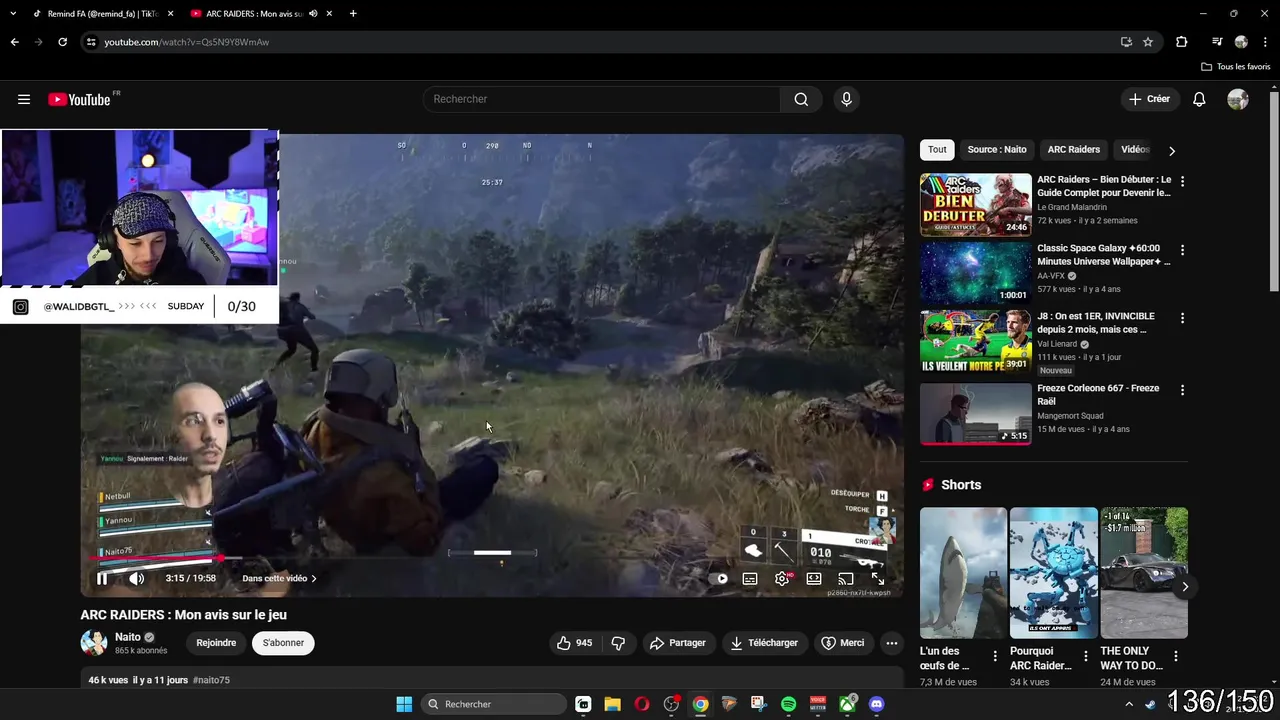Show more Shorts with the next arrow

(x=1185, y=587)
